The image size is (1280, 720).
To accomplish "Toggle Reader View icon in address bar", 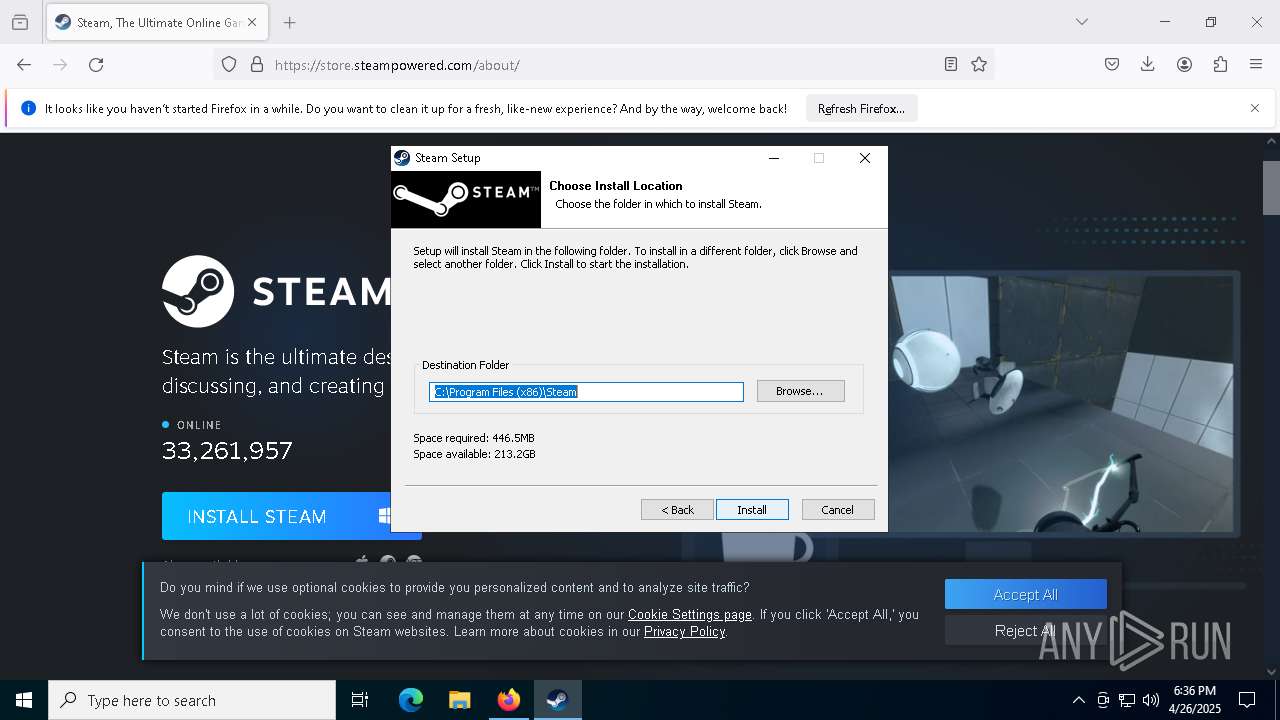I will [951, 64].
